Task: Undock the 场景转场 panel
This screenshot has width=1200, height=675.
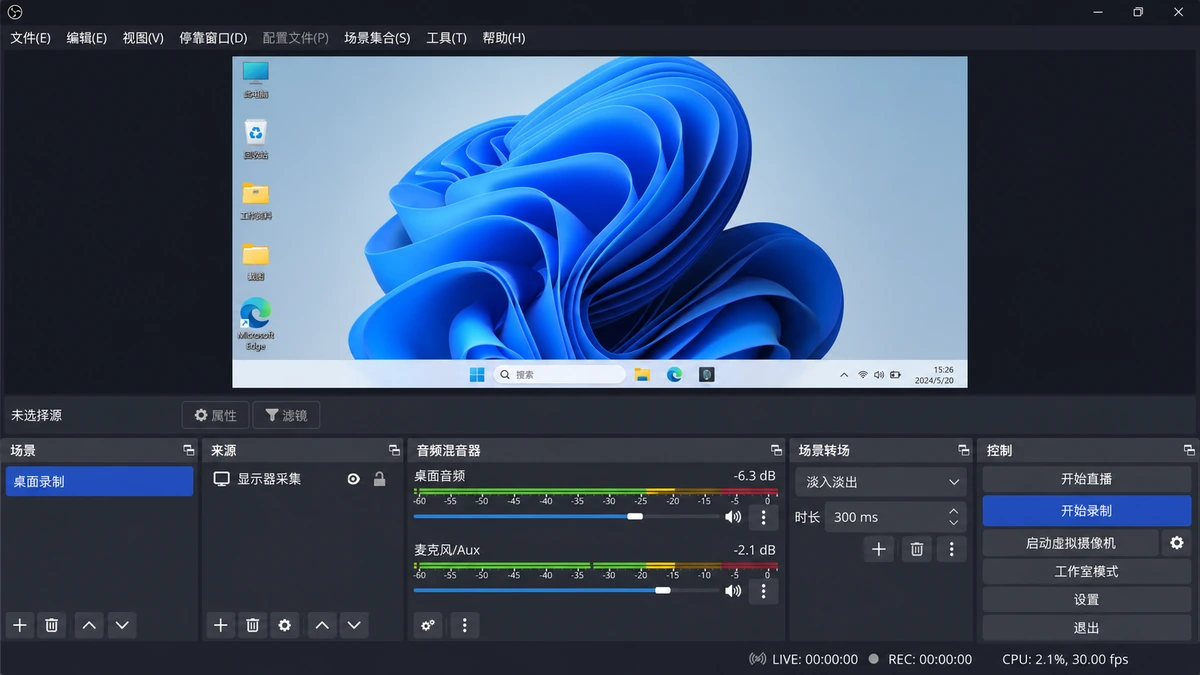Action: 963,451
